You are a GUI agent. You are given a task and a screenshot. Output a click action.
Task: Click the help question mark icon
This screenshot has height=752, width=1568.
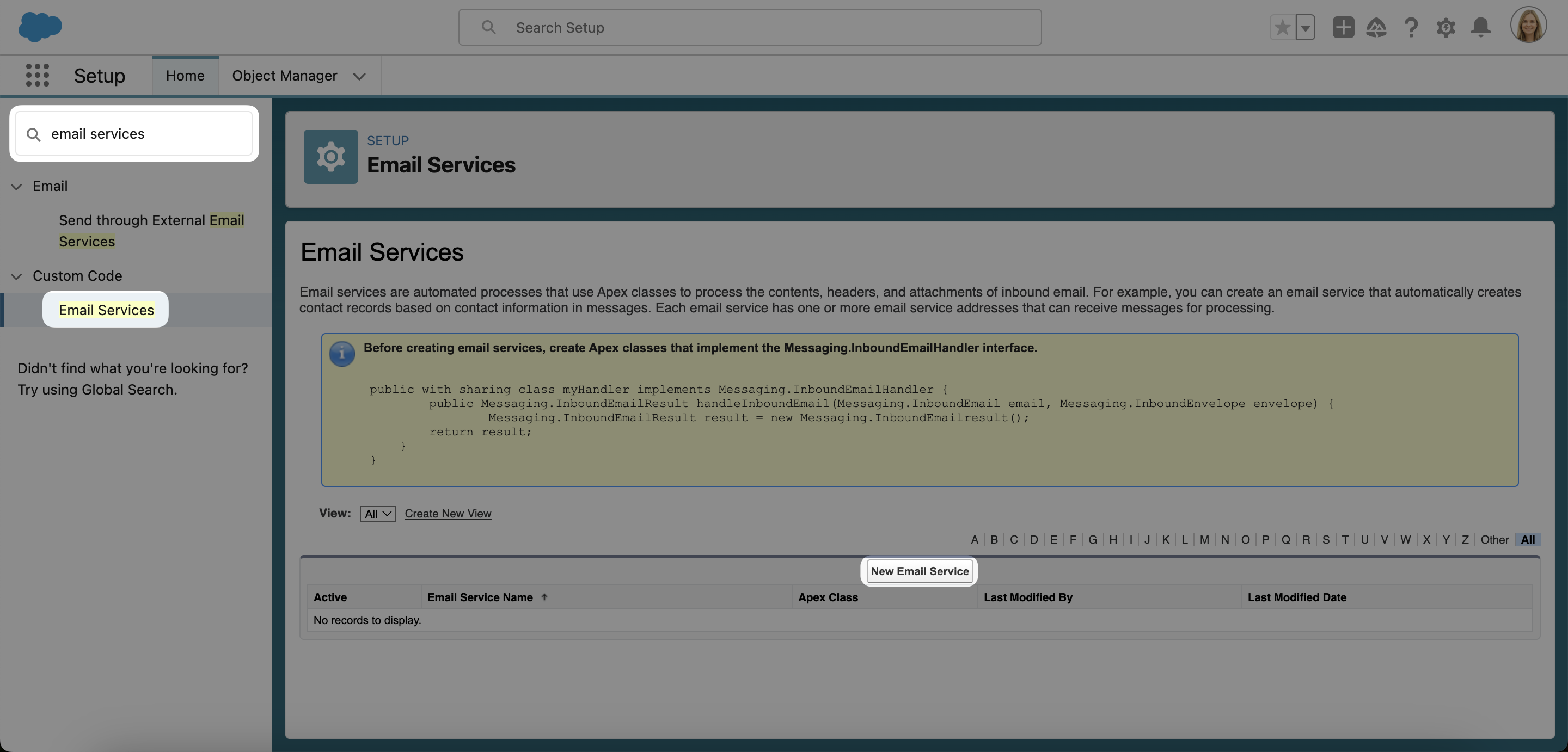[x=1411, y=27]
